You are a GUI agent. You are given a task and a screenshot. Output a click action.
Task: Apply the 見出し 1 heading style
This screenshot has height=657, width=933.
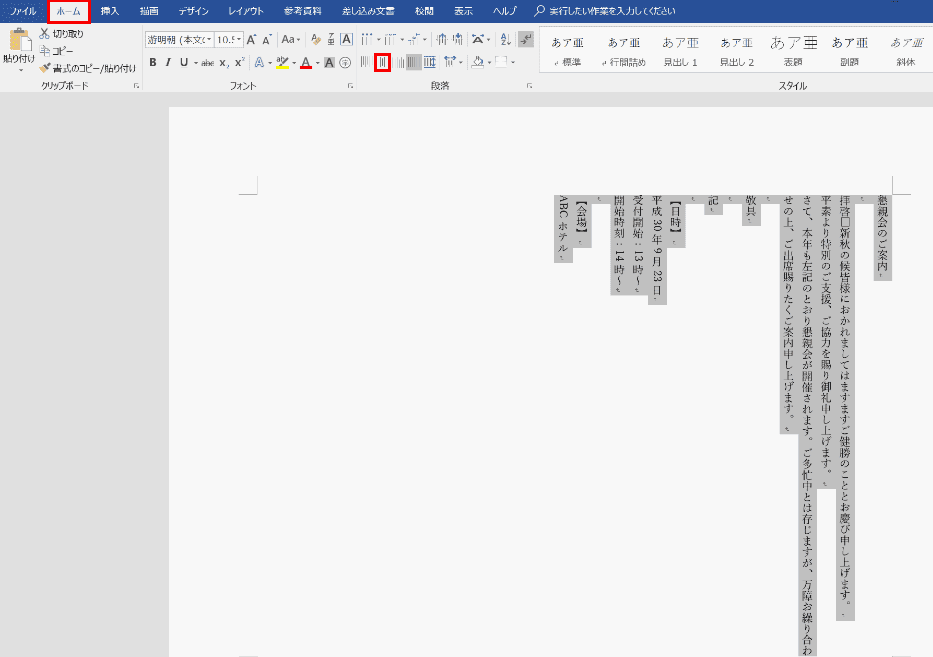click(680, 51)
